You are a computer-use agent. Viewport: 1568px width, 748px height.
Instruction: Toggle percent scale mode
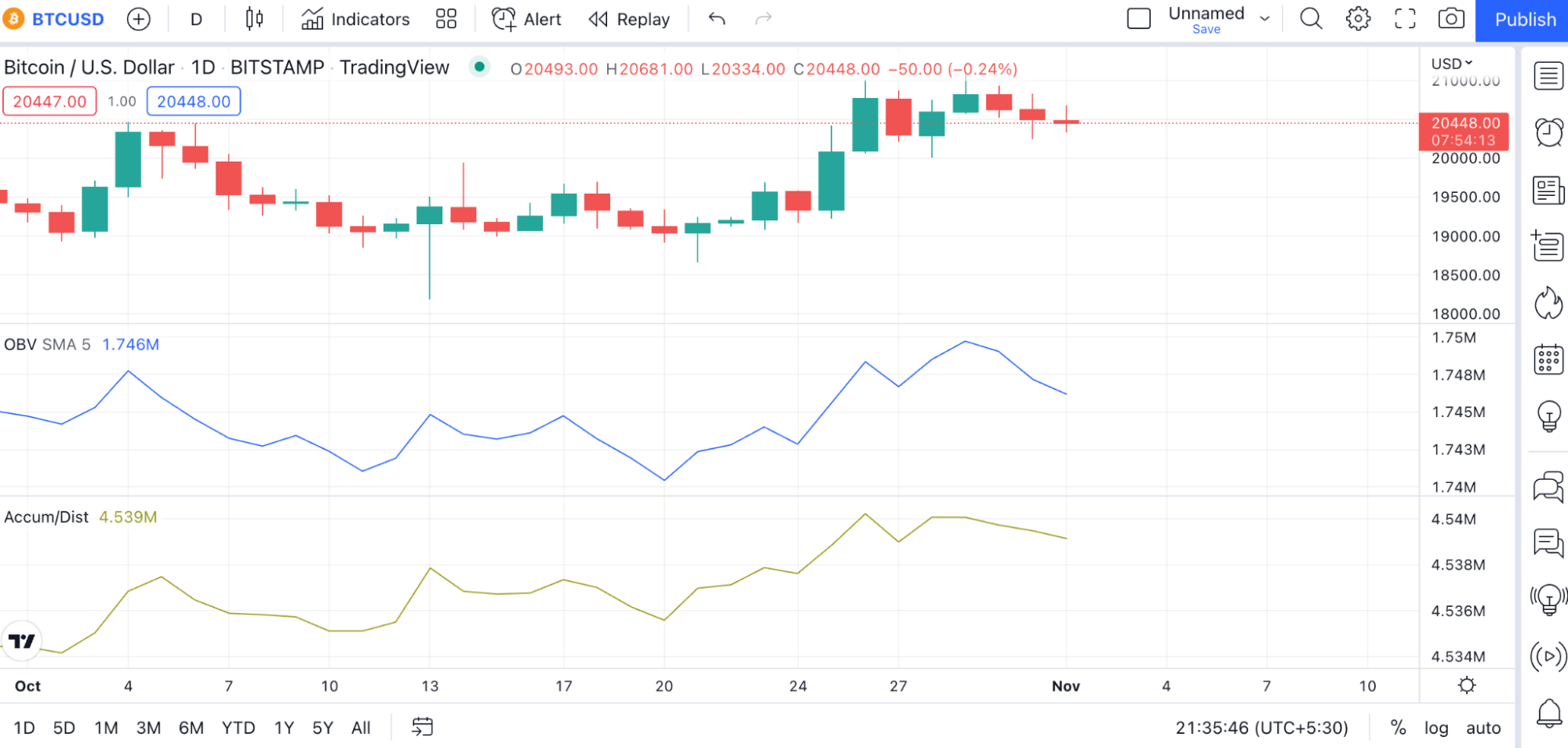(x=1398, y=728)
